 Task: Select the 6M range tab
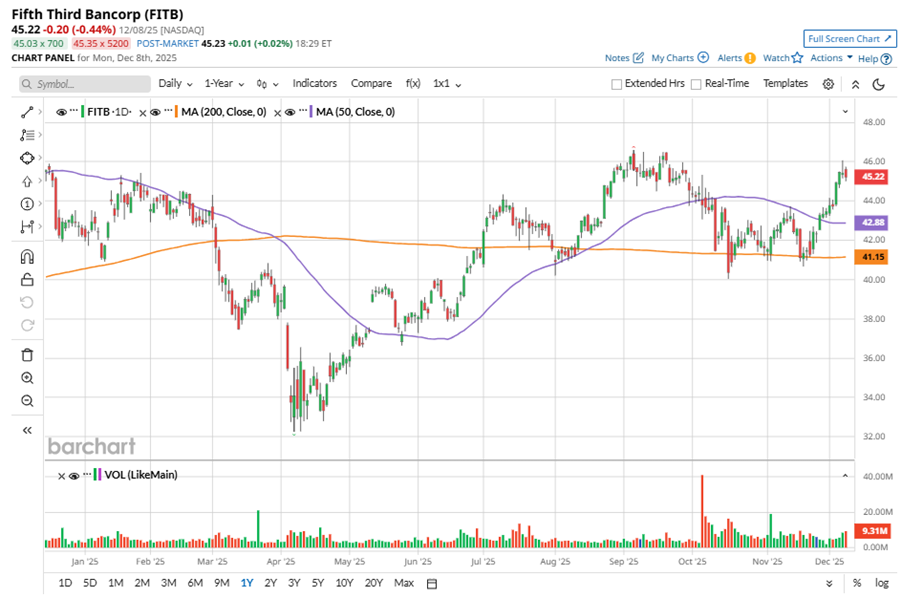(x=195, y=583)
